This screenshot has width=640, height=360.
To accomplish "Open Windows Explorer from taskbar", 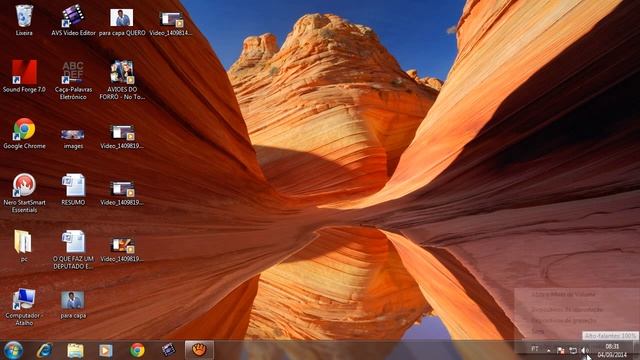I will [75, 350].
